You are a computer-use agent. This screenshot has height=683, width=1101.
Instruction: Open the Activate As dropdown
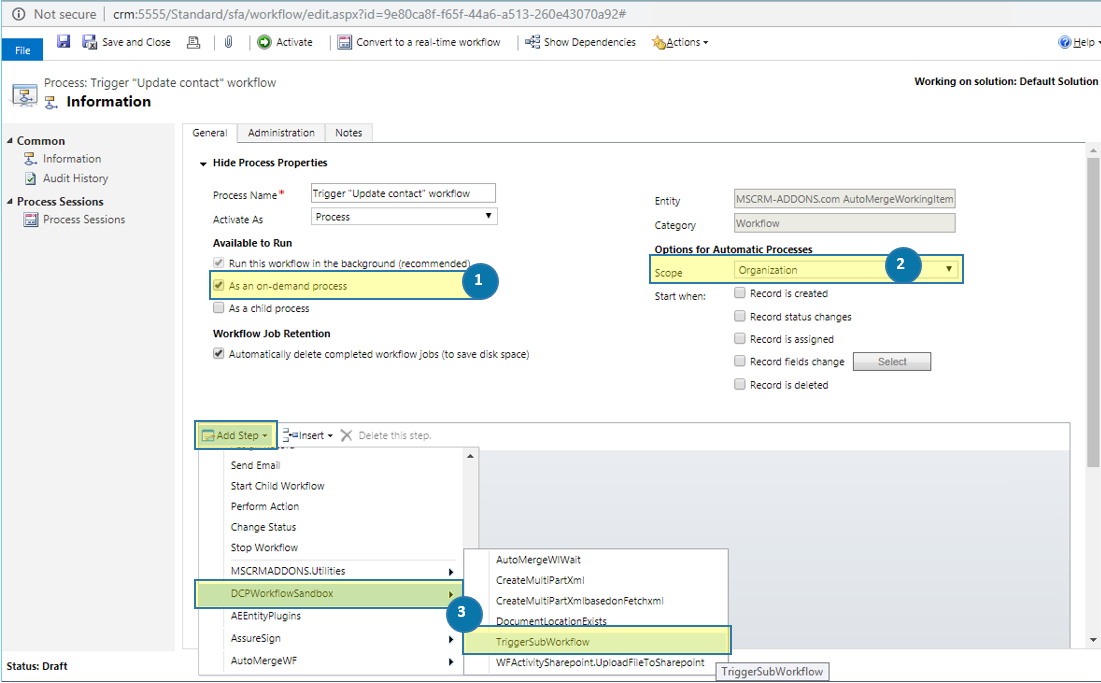404,216
